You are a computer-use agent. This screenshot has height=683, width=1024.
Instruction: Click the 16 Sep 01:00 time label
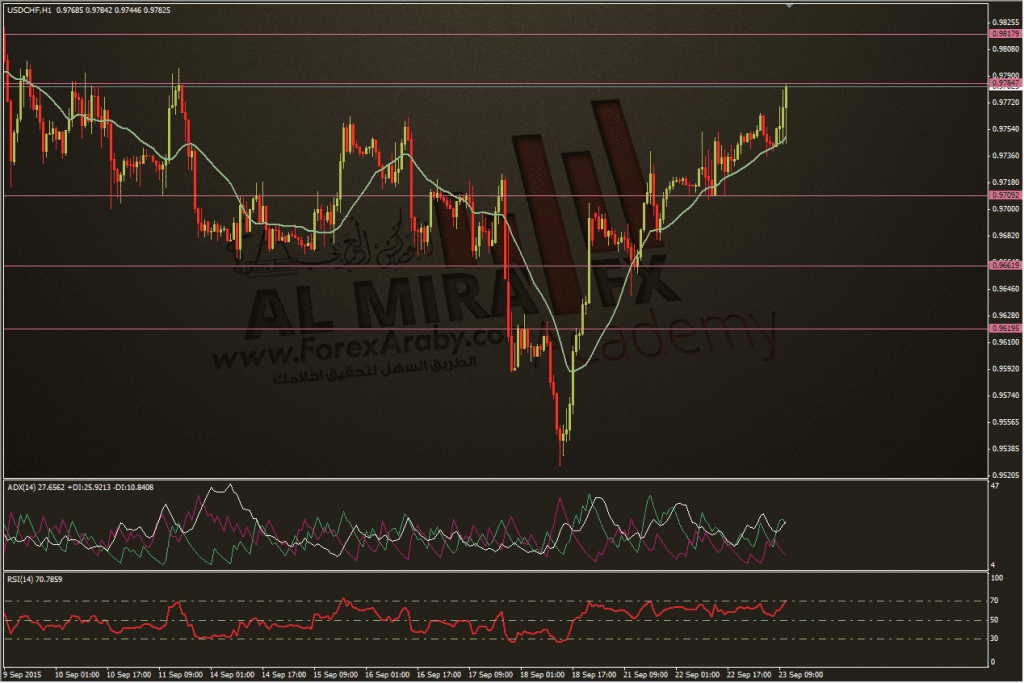click(387, 675)
